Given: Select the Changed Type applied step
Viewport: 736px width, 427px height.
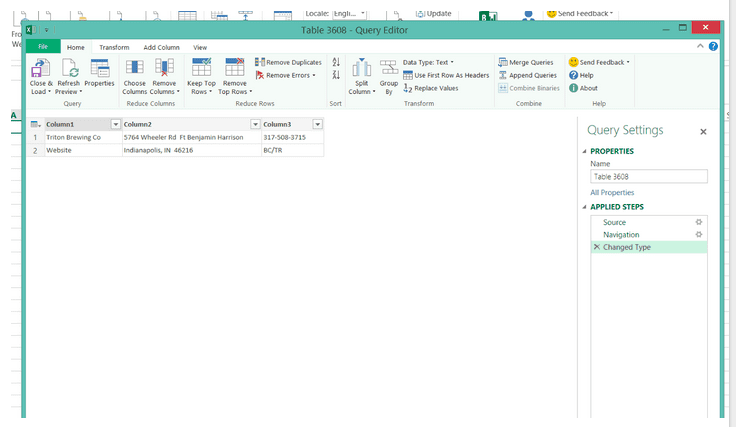Looking at the screenshot, I should (x=649, y=247).
